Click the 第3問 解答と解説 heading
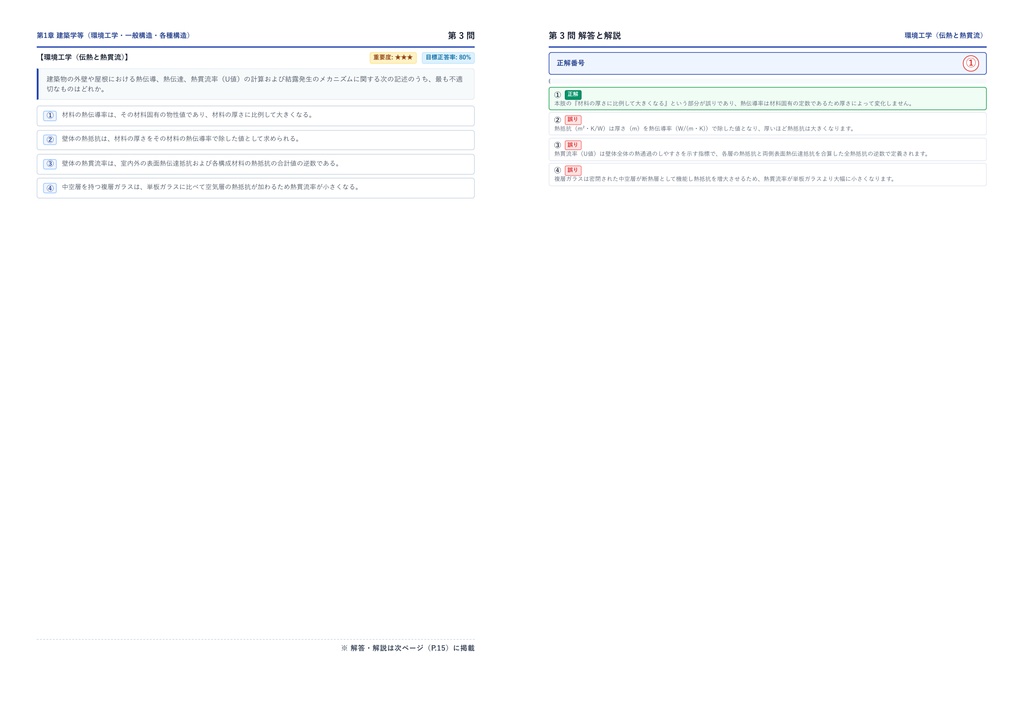The height and width of the screenshot is (724, 1024). coord(584,35)
